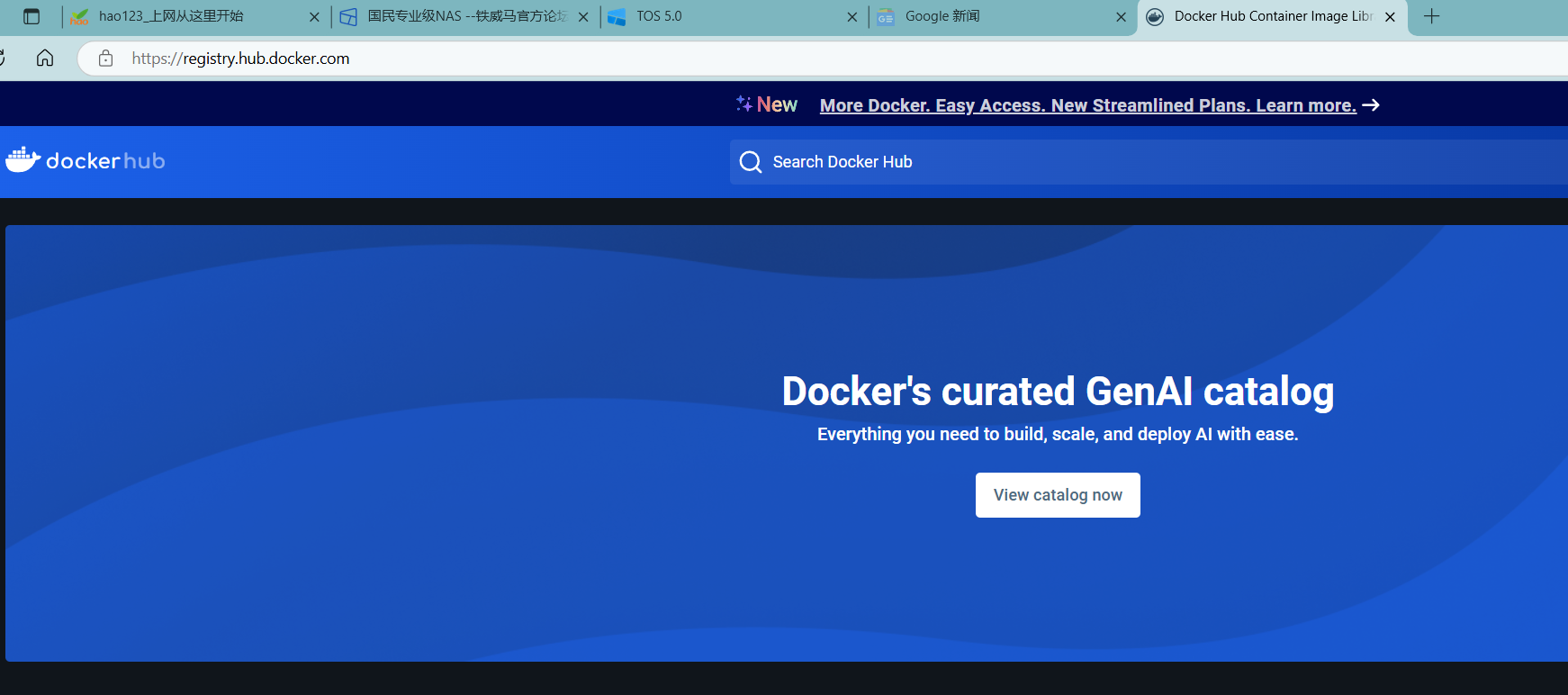Switch to the Google 新闻 tab
The image size is (1568, 695).
(1003, 16)
